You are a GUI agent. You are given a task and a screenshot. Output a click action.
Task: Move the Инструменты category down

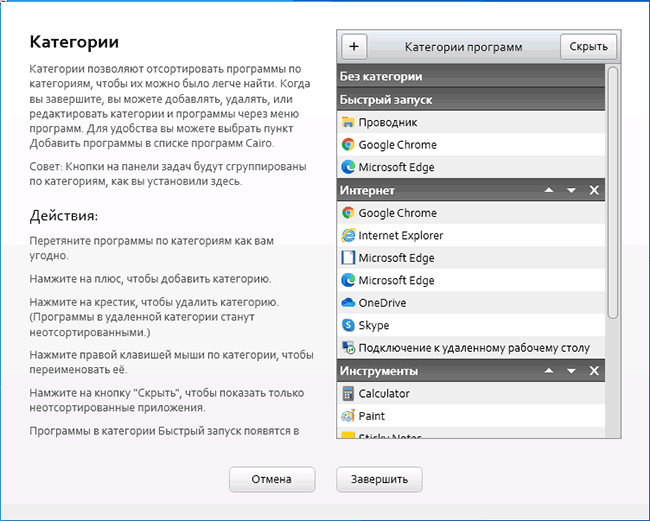571,371
